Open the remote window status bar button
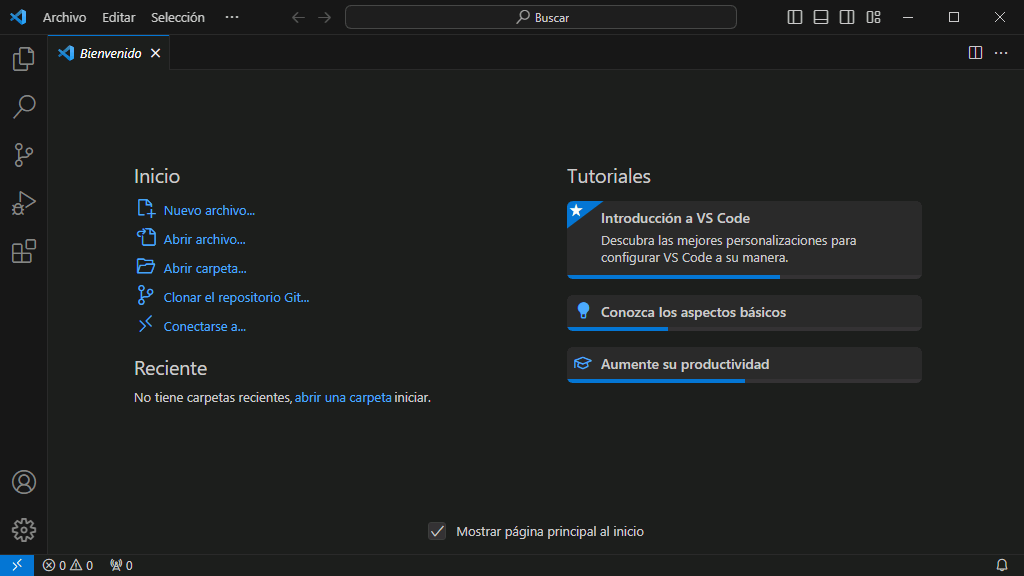 point(17,565)
